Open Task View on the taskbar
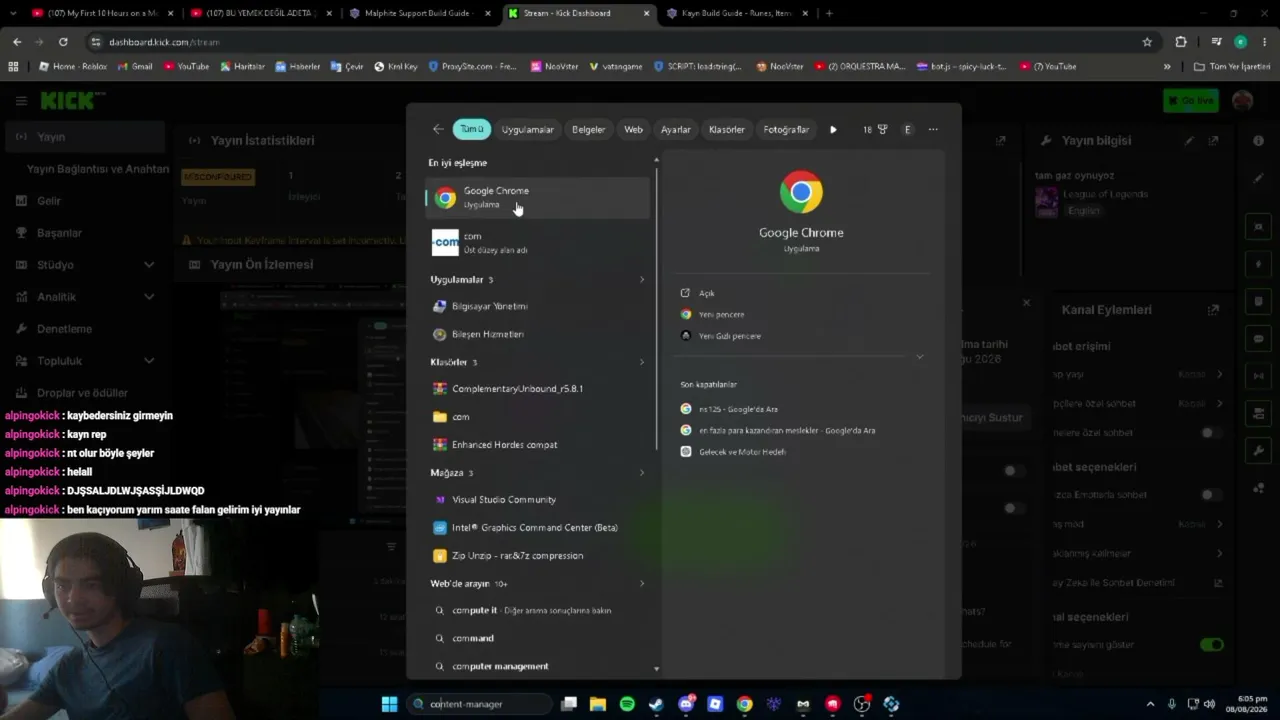 tap(569, 704)
